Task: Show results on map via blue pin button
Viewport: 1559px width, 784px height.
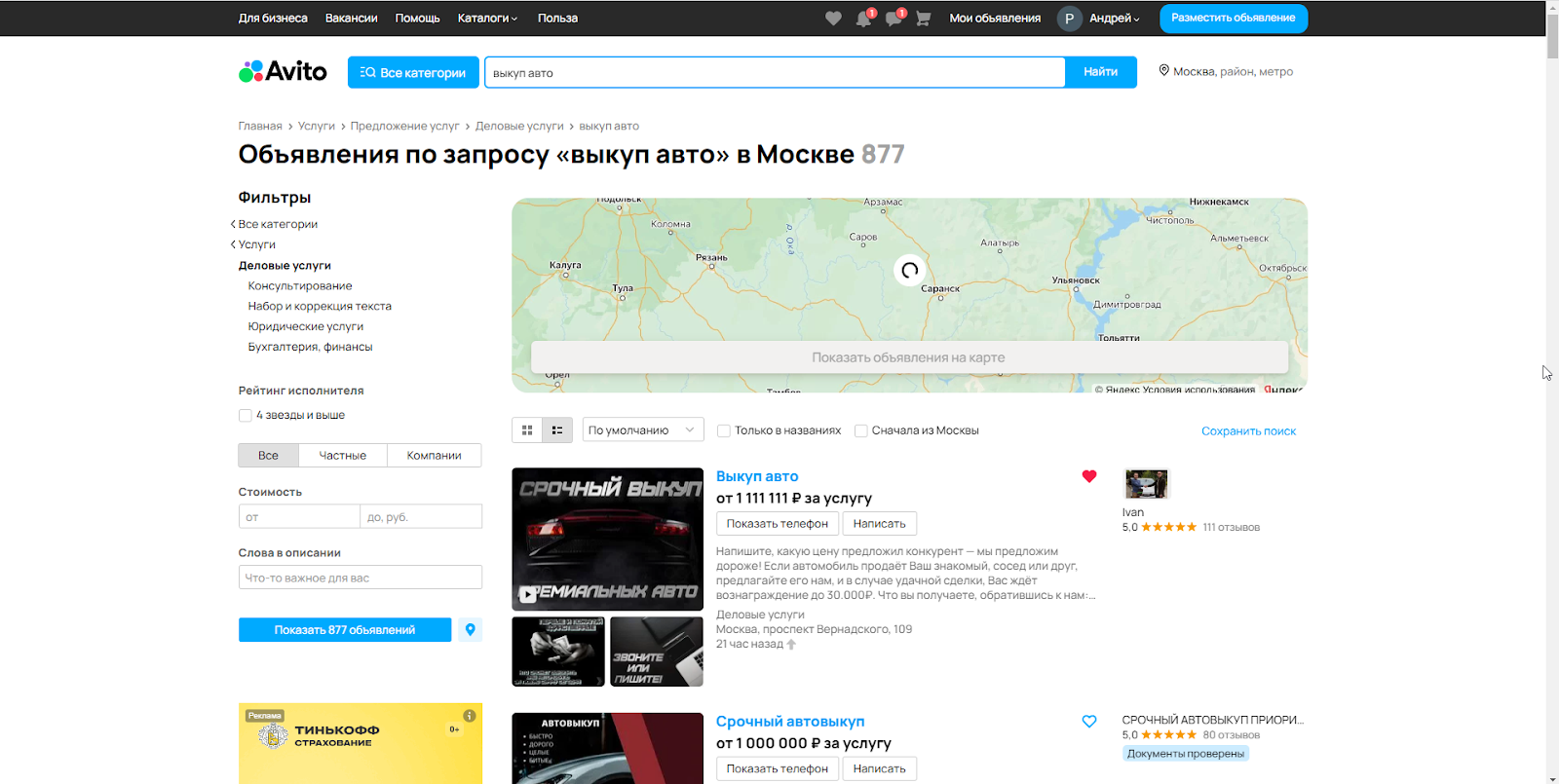Action: tap(471, 630)
